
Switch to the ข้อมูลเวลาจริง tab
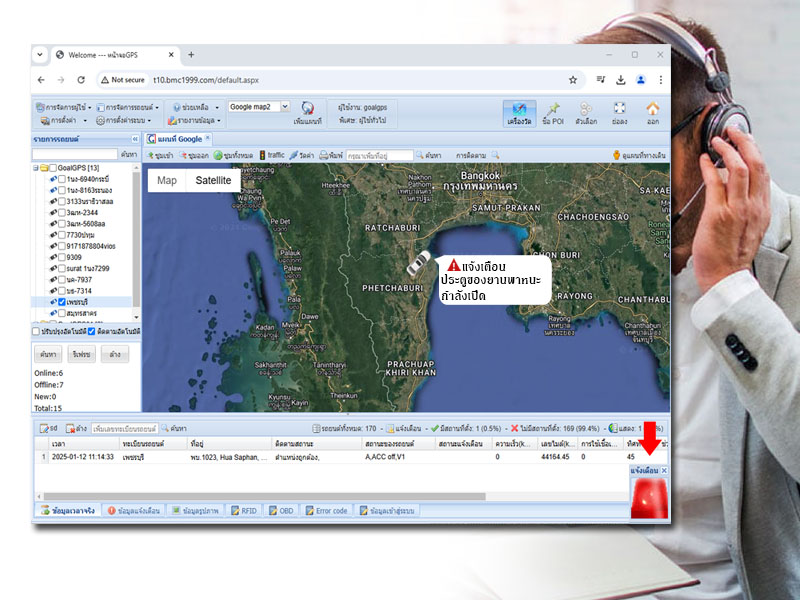point(68,511)
